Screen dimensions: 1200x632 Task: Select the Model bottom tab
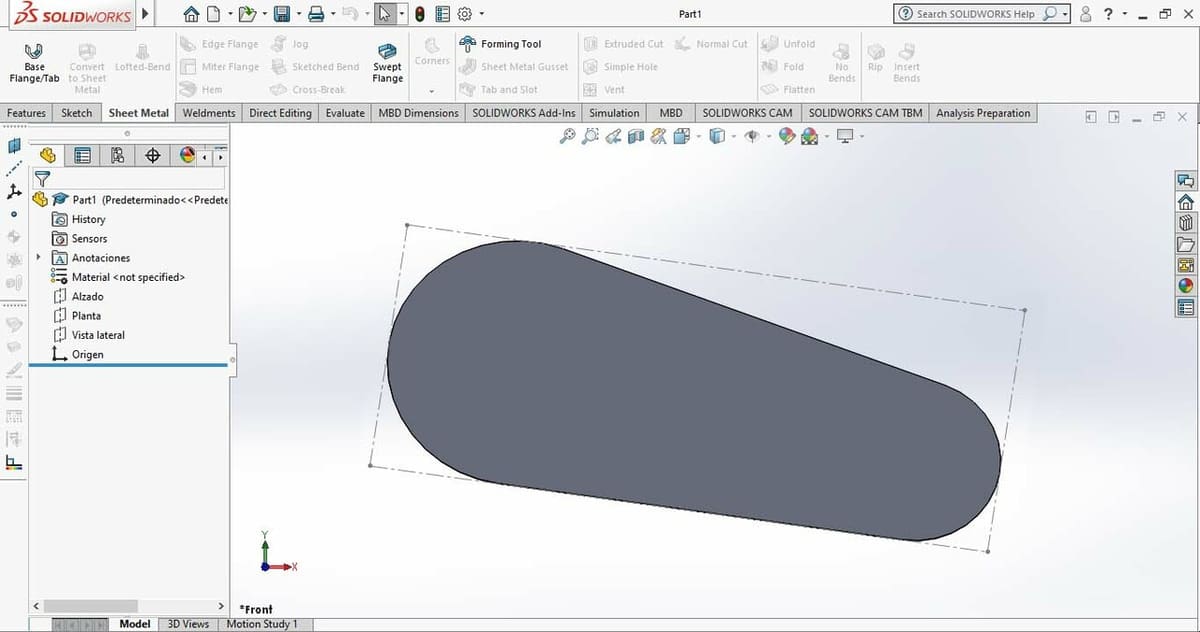pyautogui.click(x=135, y=624)
